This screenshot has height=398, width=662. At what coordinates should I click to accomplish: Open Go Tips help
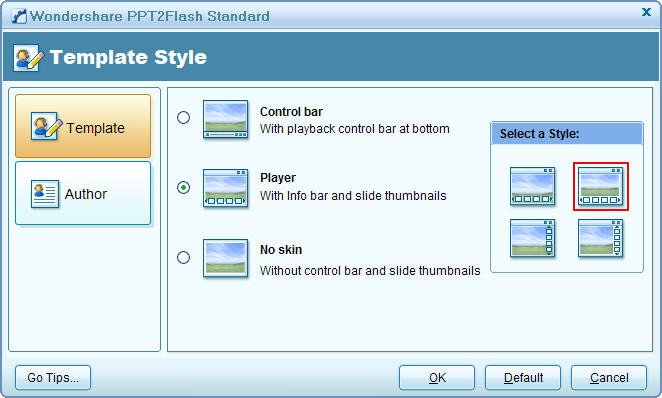[x=53, y=377]
